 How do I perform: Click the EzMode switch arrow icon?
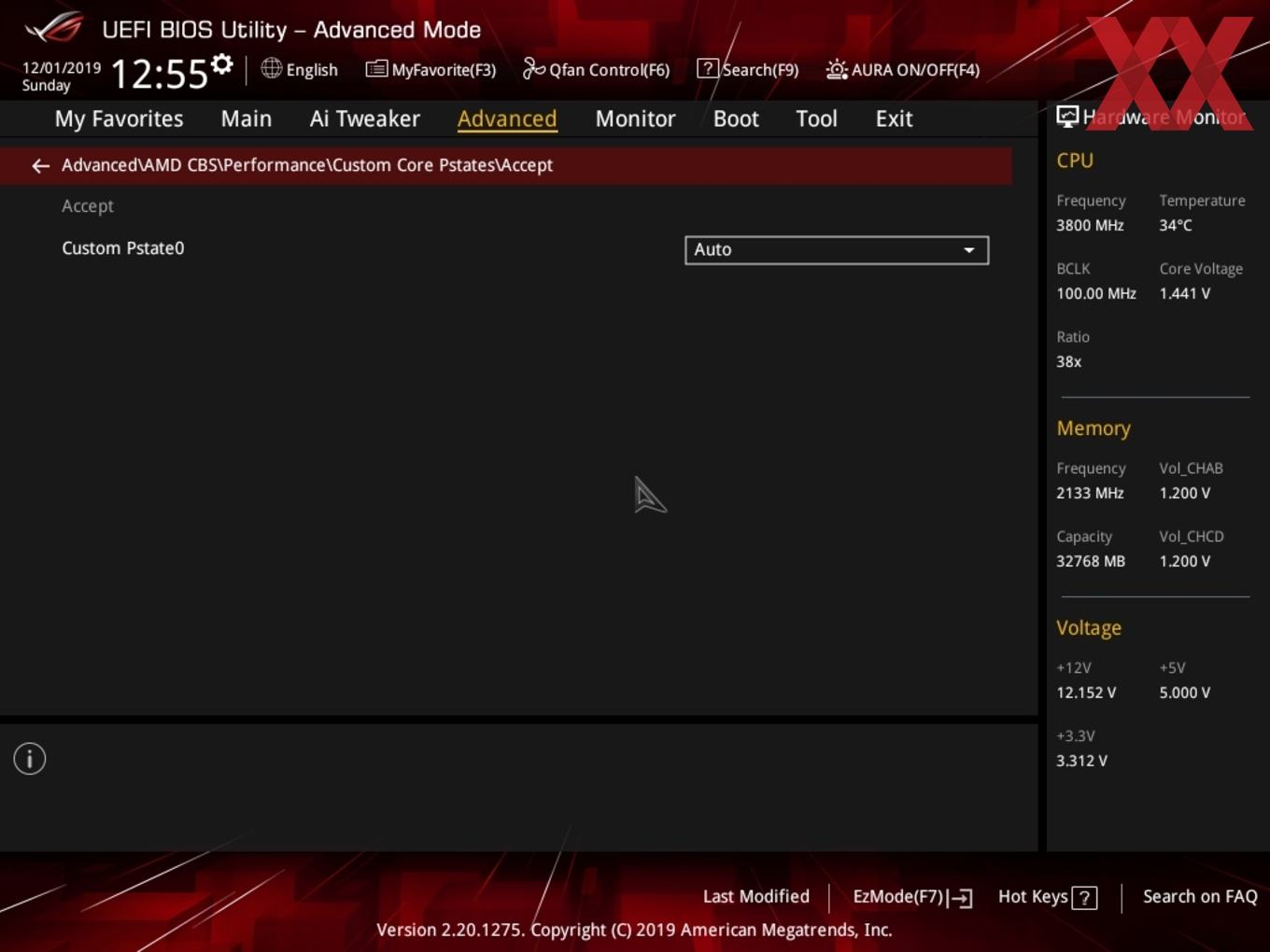pyautogui.click(x=961, y=898)
